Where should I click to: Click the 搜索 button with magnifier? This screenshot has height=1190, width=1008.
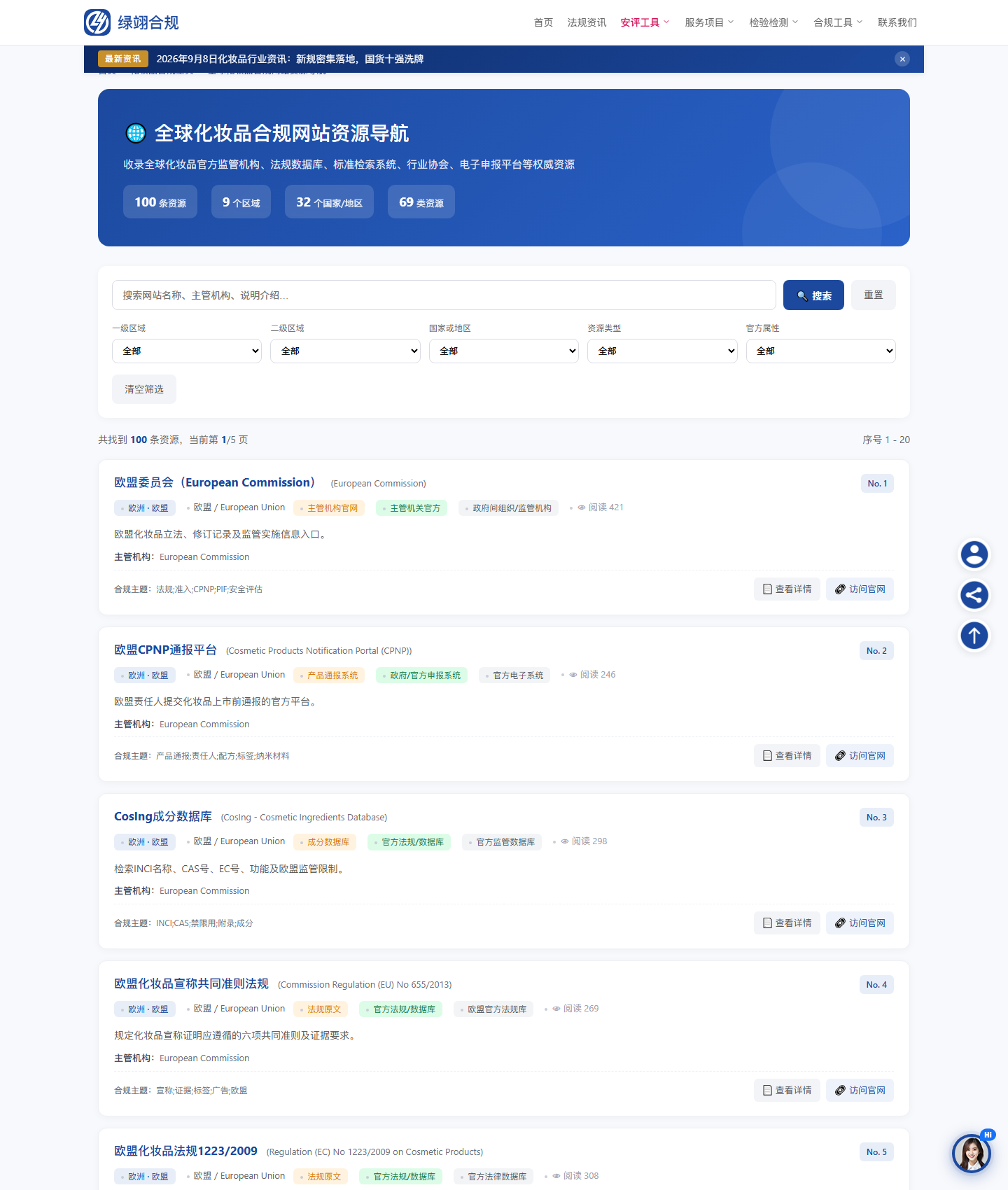(813, 295)
